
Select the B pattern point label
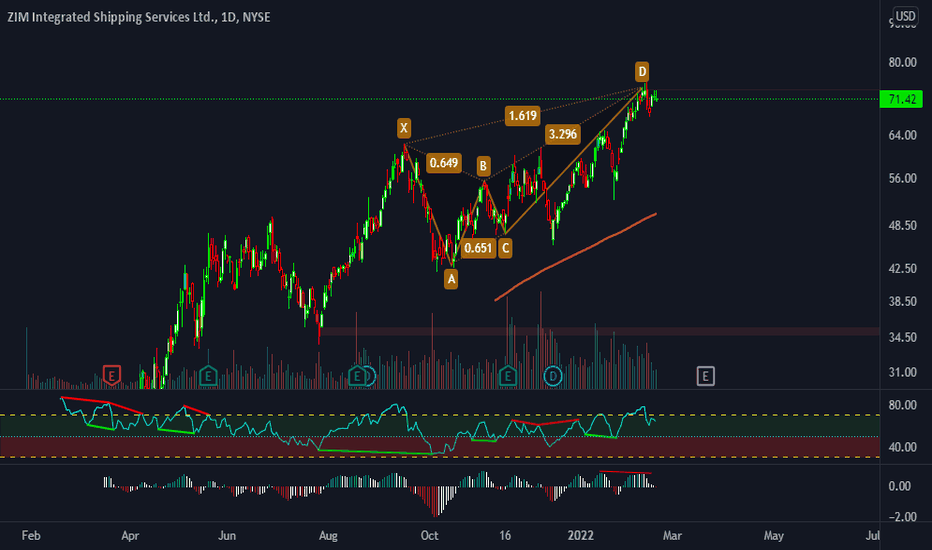483,166
